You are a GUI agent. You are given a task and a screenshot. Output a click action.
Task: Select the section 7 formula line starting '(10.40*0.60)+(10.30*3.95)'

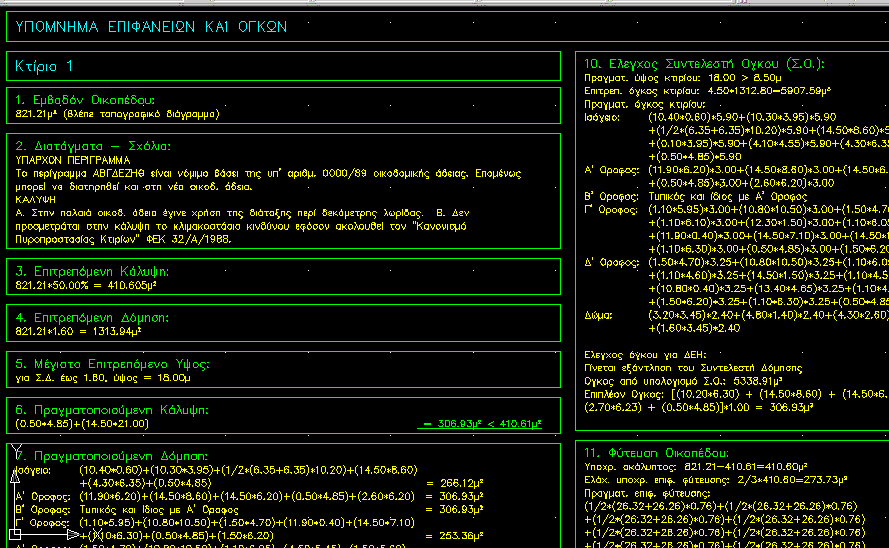[x=248, y=470]
